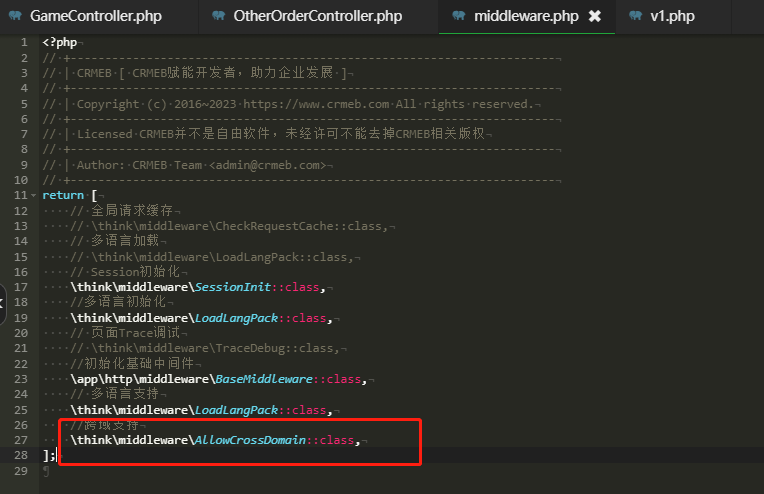Click the 'Session初始化' comment on line 16
The height and width of the screenshot is (494, 764).
coord(125,272)
